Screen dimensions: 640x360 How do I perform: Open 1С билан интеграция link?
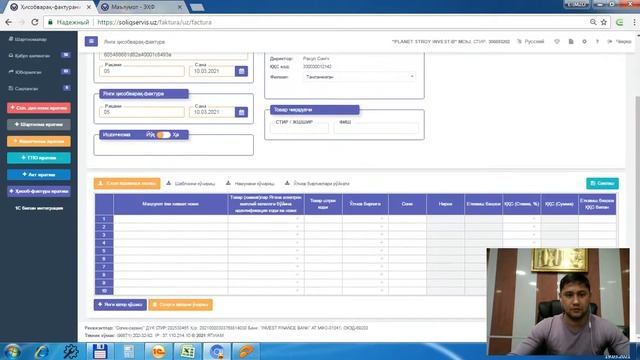39,208
